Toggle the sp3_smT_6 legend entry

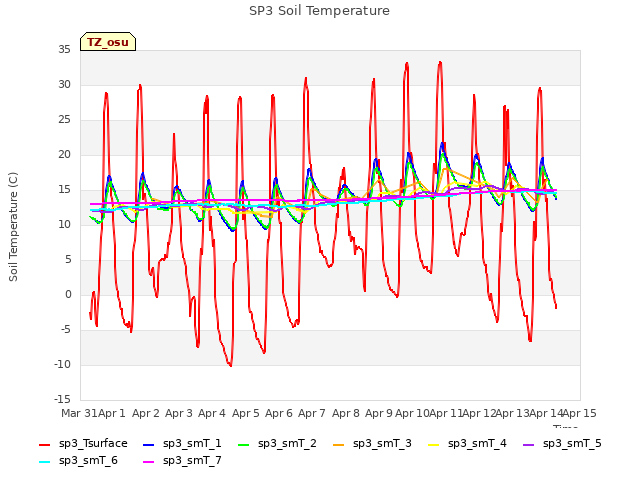(x=78, y=461)
